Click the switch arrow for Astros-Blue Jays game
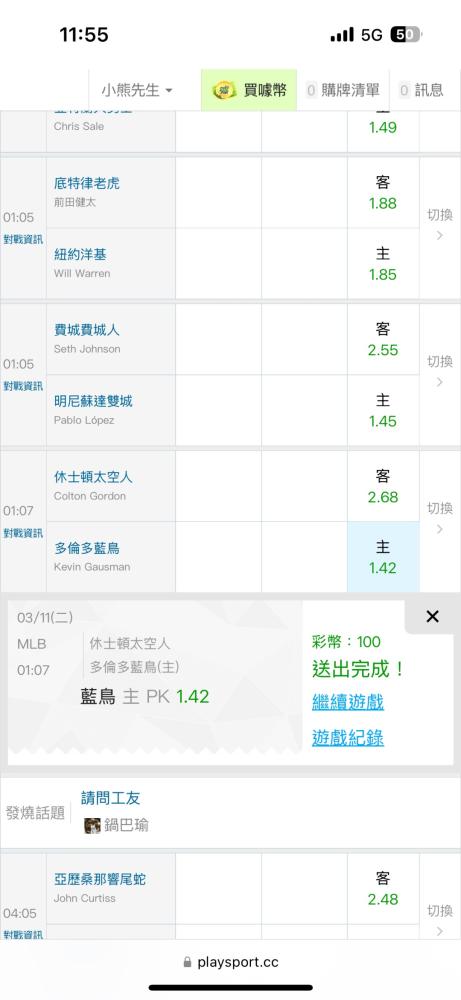Viewport: 461px width, 1000px height. [439, 518]
